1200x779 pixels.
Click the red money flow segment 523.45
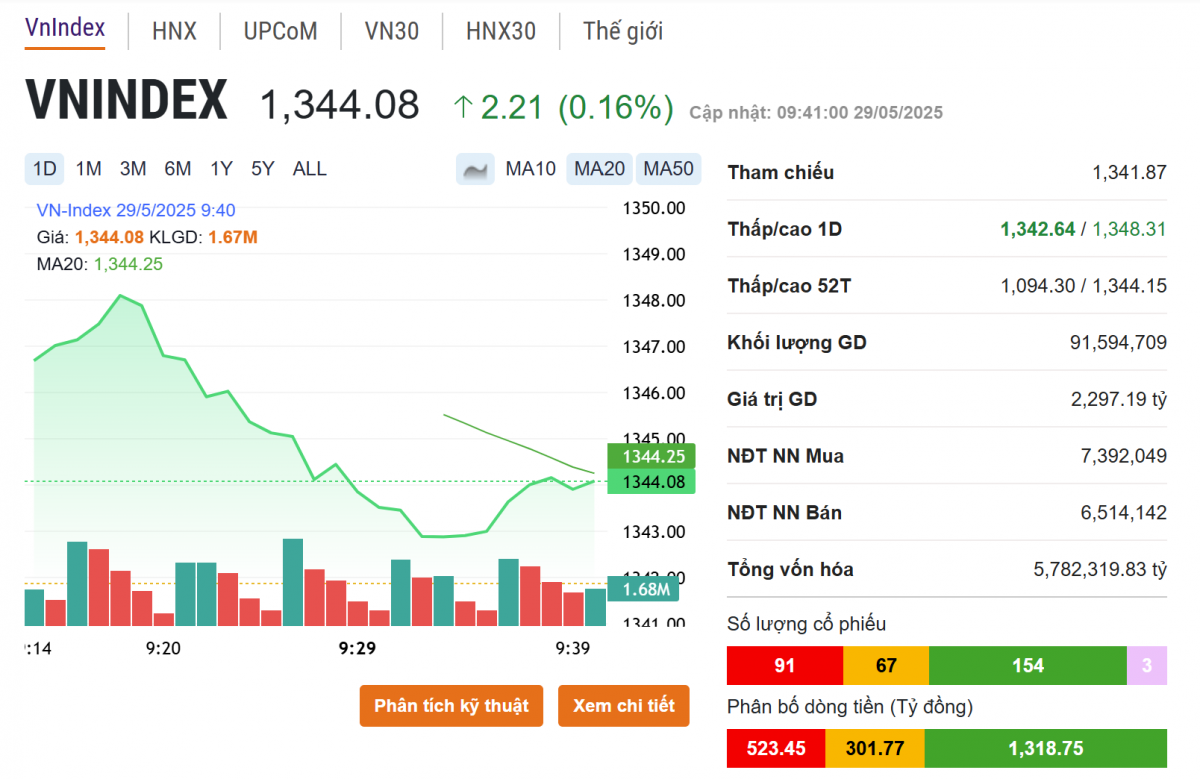pyautogui.click(x=776, y=748)
